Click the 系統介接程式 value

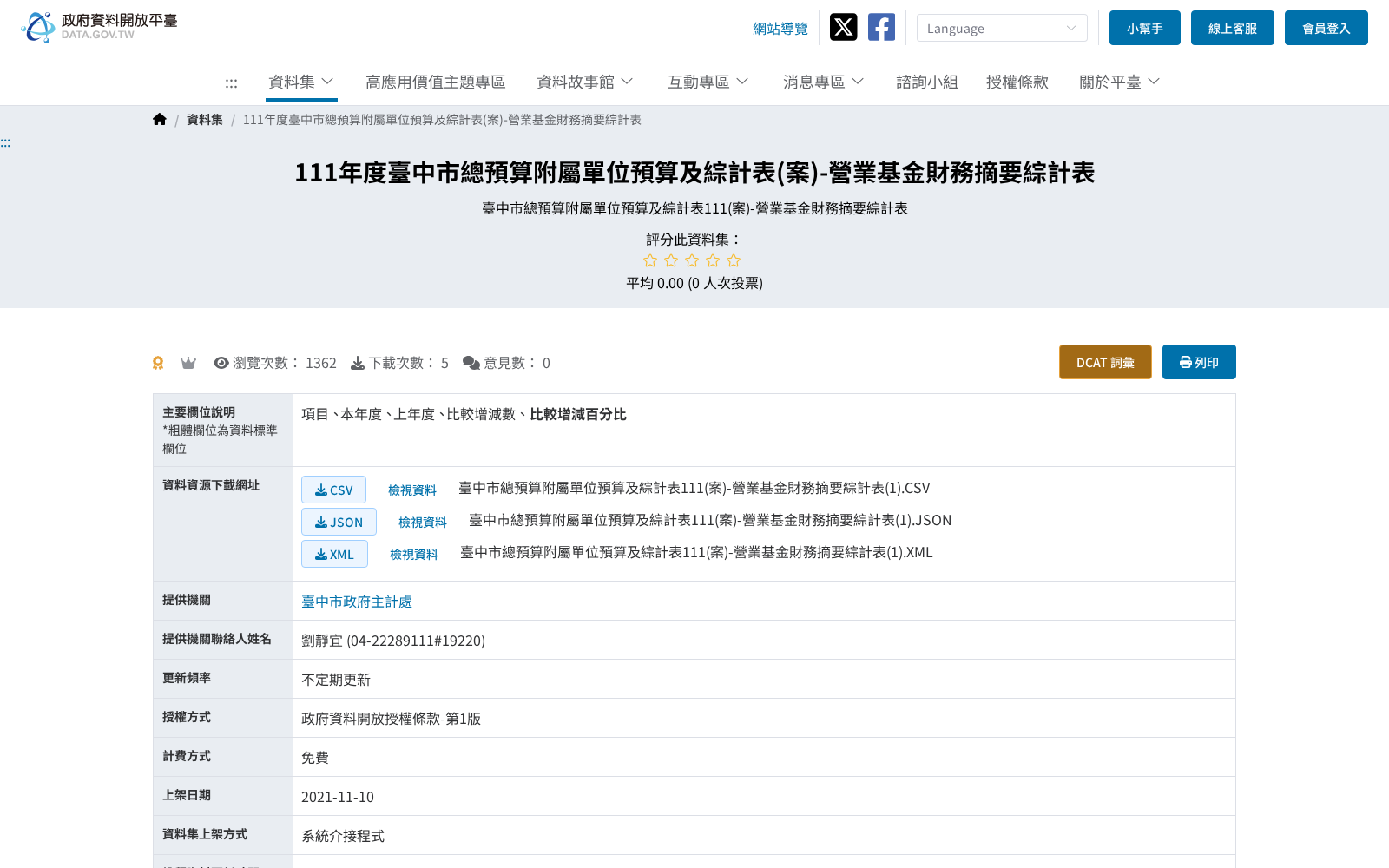click(x=343, y=836)
